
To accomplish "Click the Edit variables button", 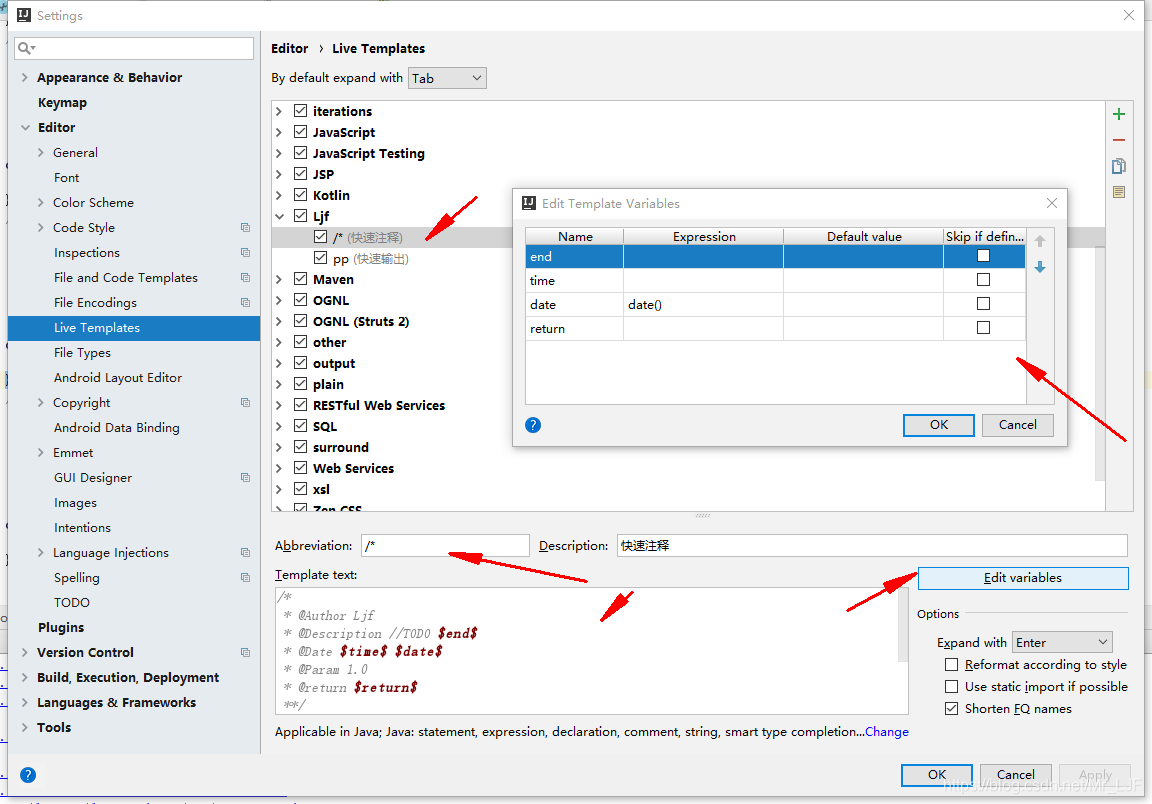I will coord(1023,578).
